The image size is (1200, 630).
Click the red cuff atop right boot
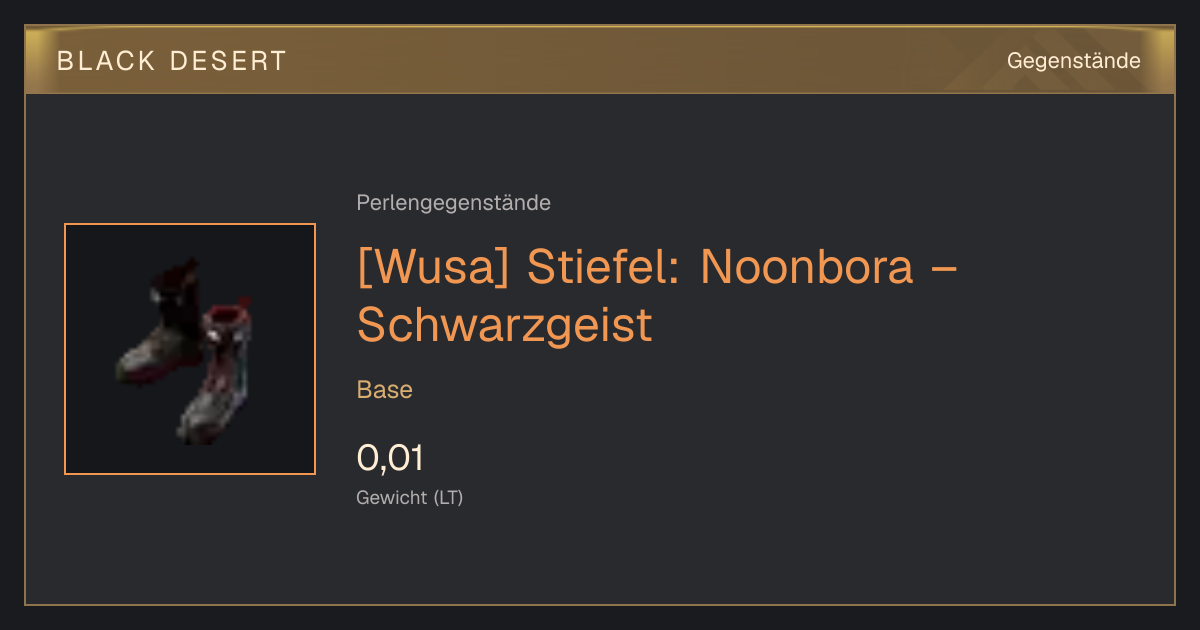[x=223, y=316]
